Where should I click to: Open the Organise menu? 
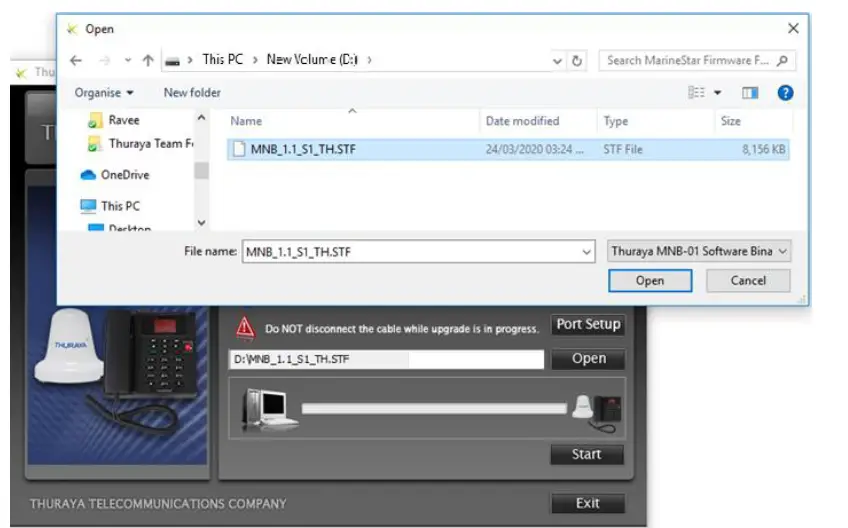tap(104, 93)
